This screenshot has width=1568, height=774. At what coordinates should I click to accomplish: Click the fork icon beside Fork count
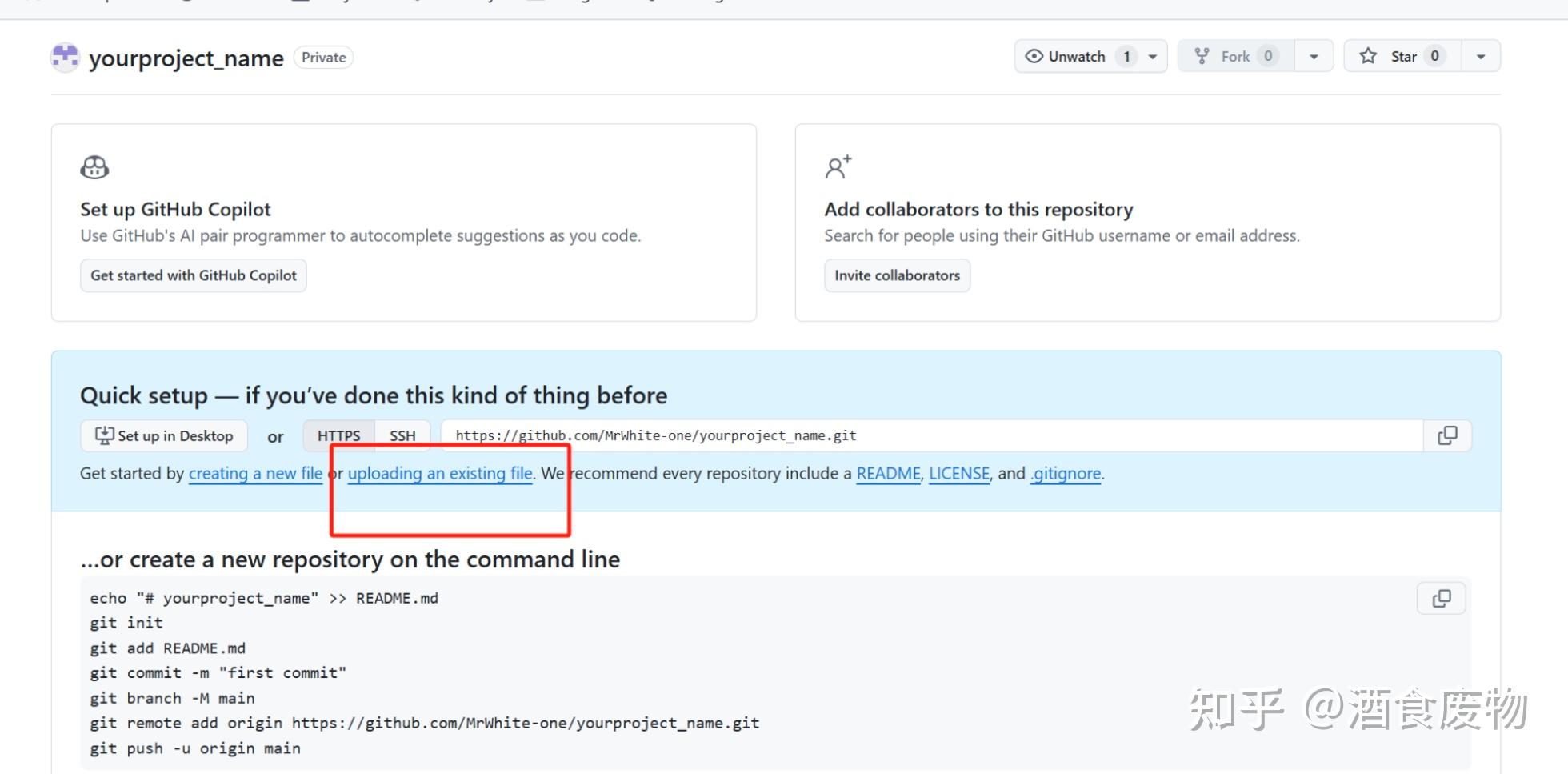tap(1202, 56)
